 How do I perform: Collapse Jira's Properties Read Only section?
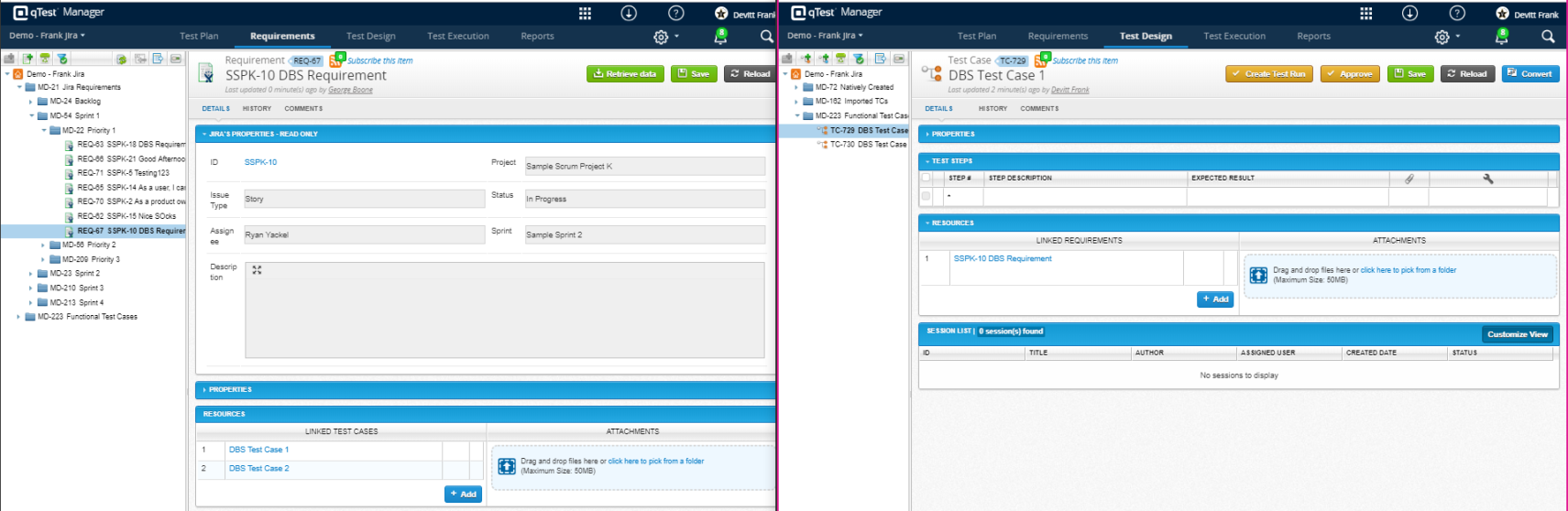204,135
